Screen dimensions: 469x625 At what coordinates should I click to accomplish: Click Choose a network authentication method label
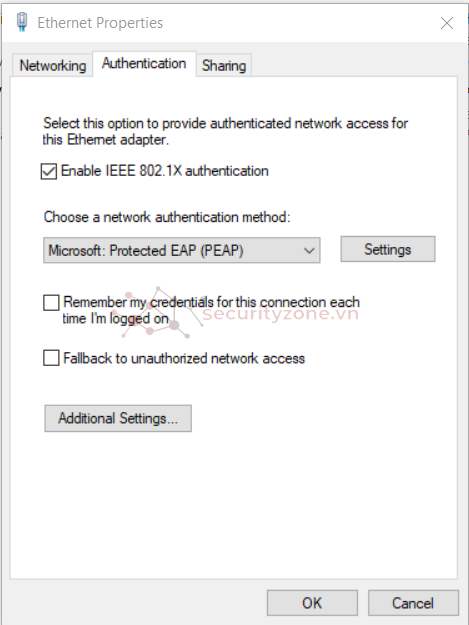(167, 217)
